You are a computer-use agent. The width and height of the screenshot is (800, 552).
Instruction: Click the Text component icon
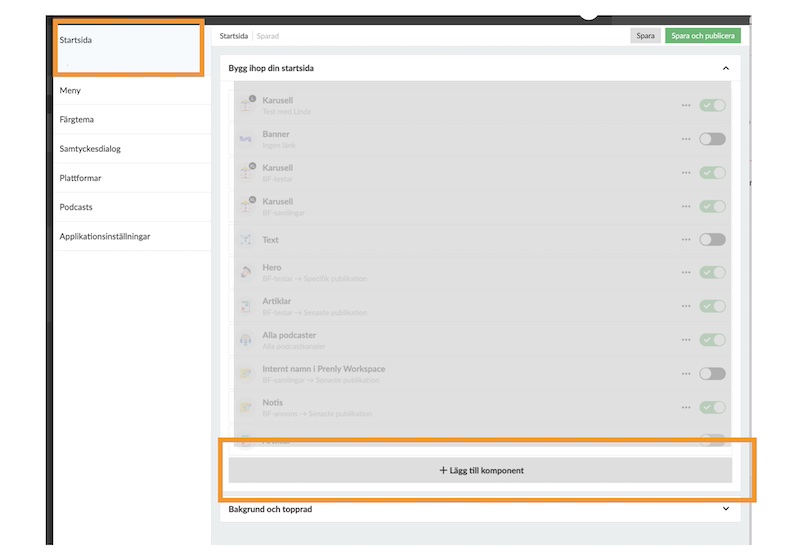(x=245, y=240)
